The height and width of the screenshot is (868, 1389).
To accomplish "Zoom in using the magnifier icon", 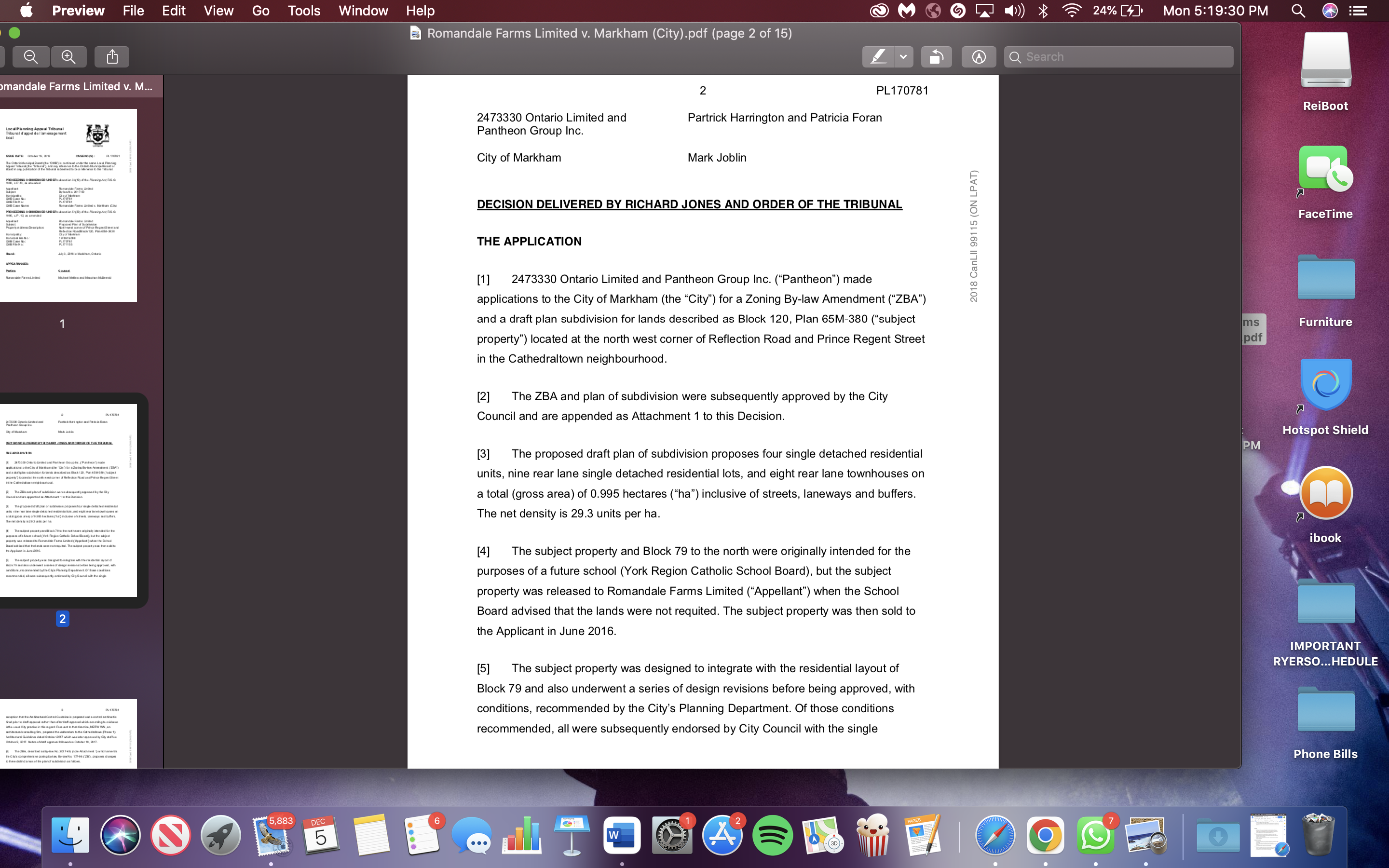I will (x=68, y=56).
